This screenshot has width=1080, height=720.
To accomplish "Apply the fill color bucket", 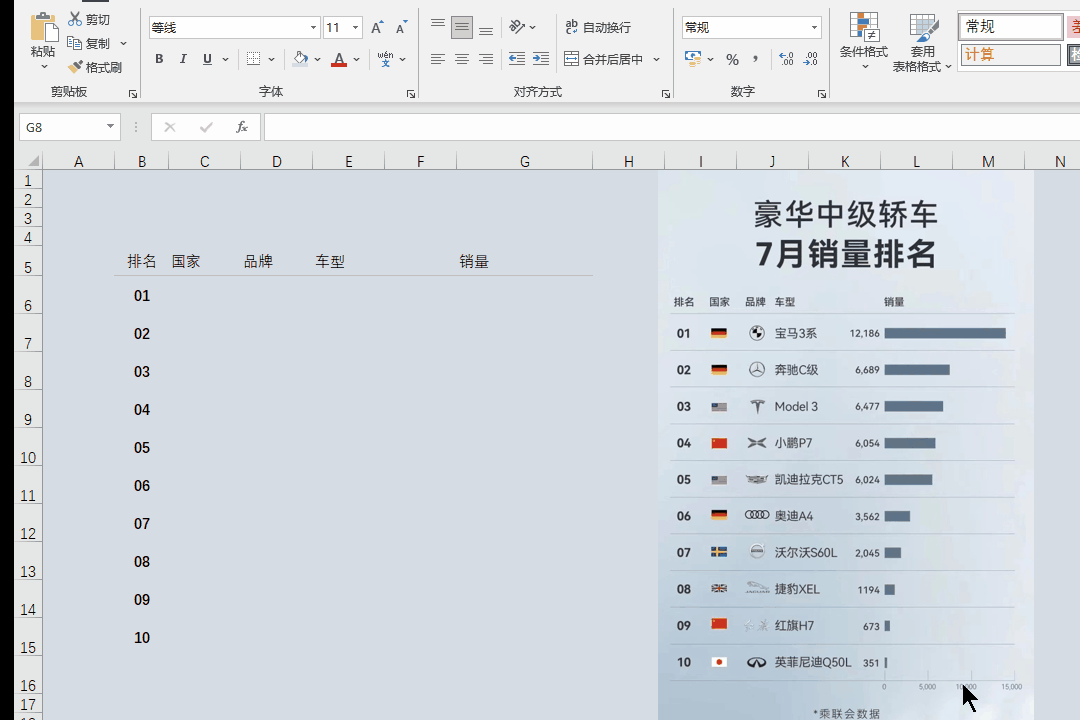I will click(300, 59).
